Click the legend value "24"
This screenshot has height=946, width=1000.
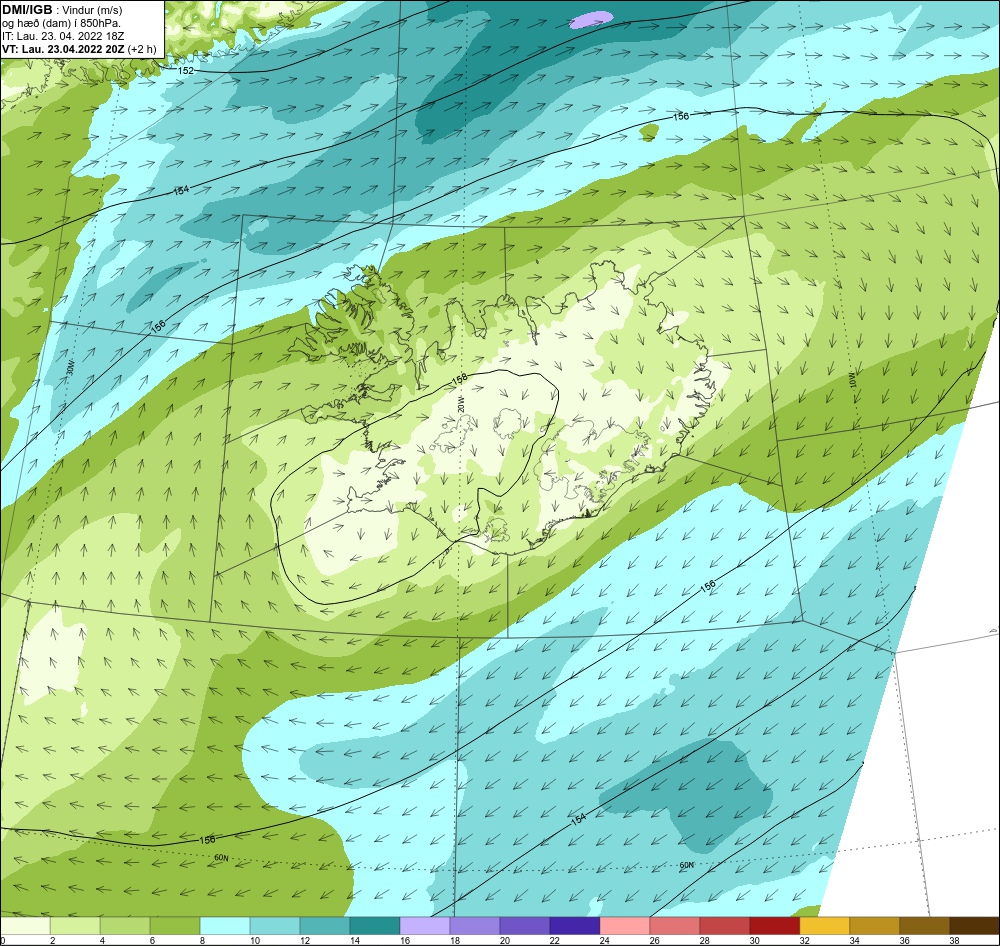pos(605,940)
